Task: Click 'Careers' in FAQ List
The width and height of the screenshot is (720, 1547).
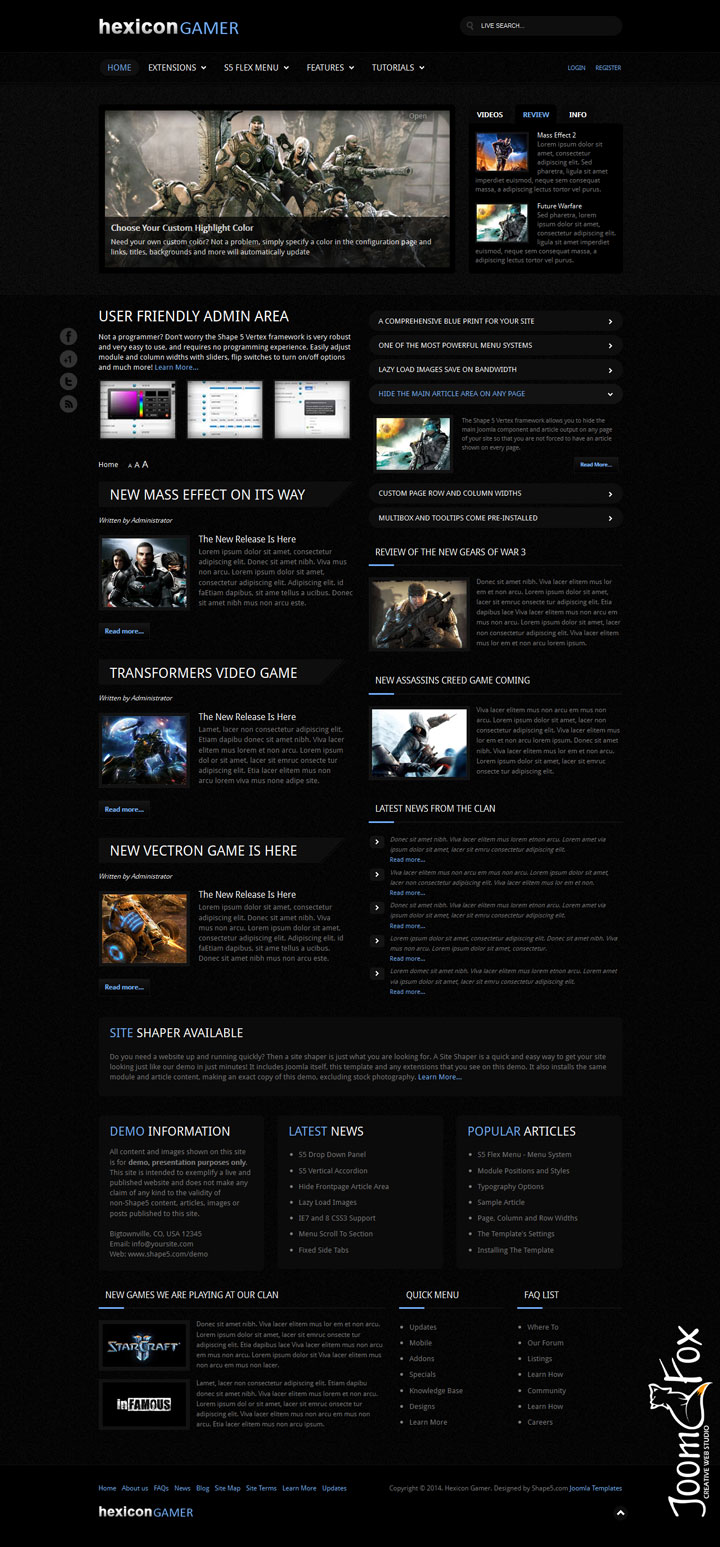Action: pyautogui.click(x=540, y=1422)
